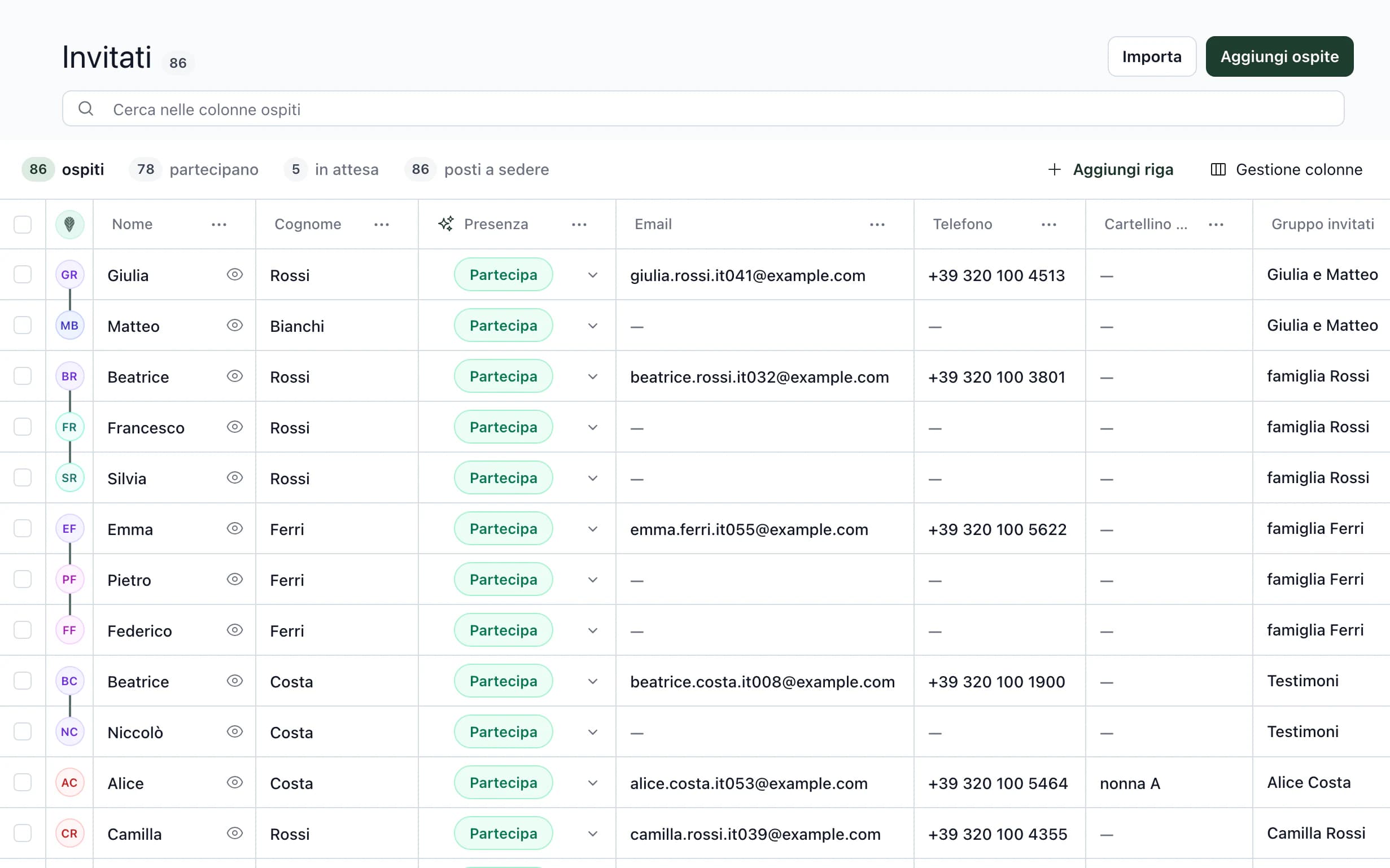
Task: Expand presence dropdown for Giulia Rossi
Action: [592, 275]
